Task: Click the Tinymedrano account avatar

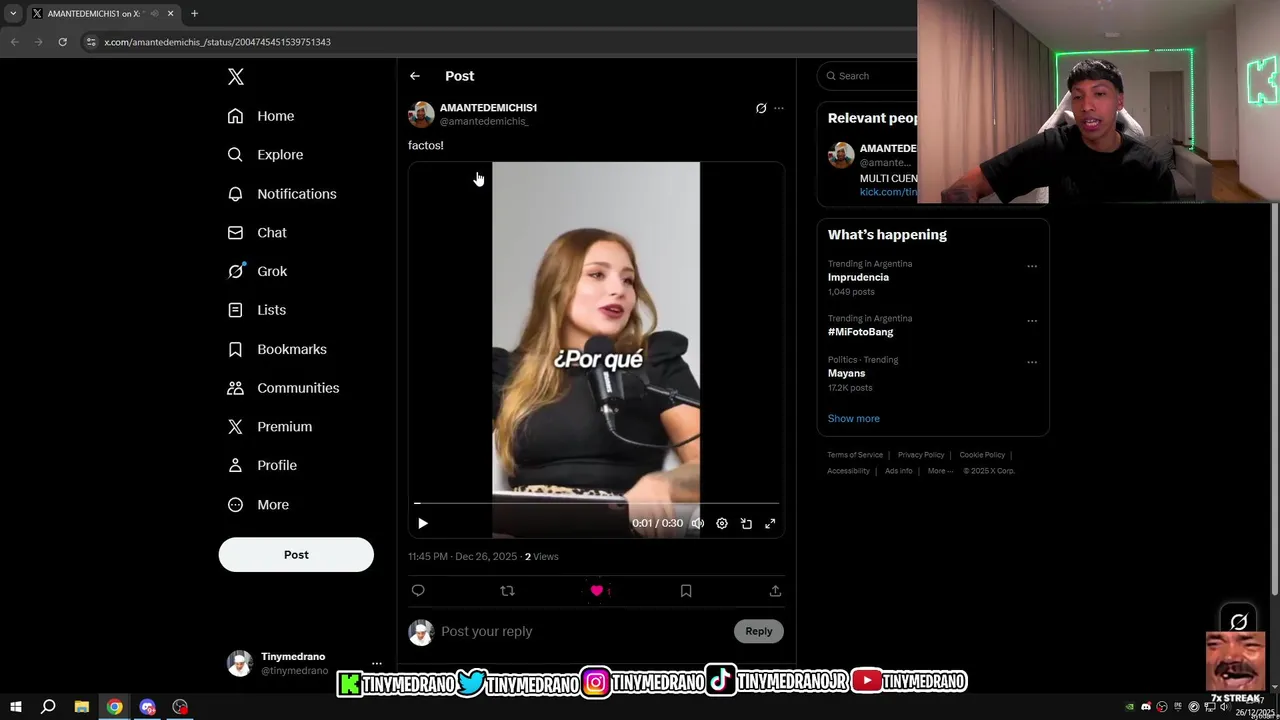Action: (x=240, y=663)
